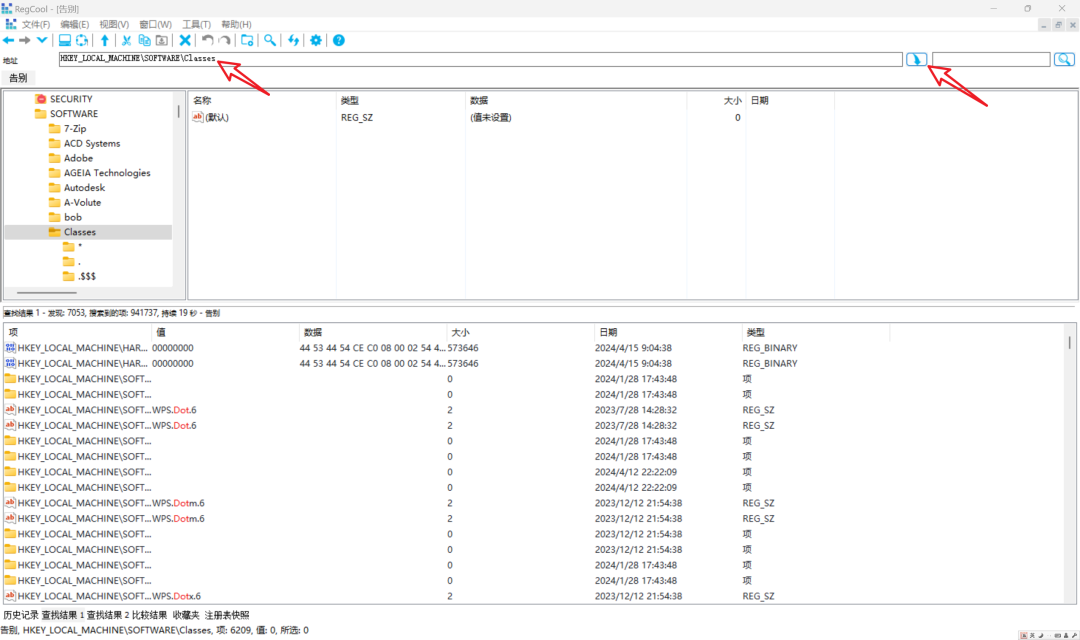This screenshot has height=640, width=1080.
Task: Switch to 查找结果 2 bottom tab
Action: tap(107, 615)
